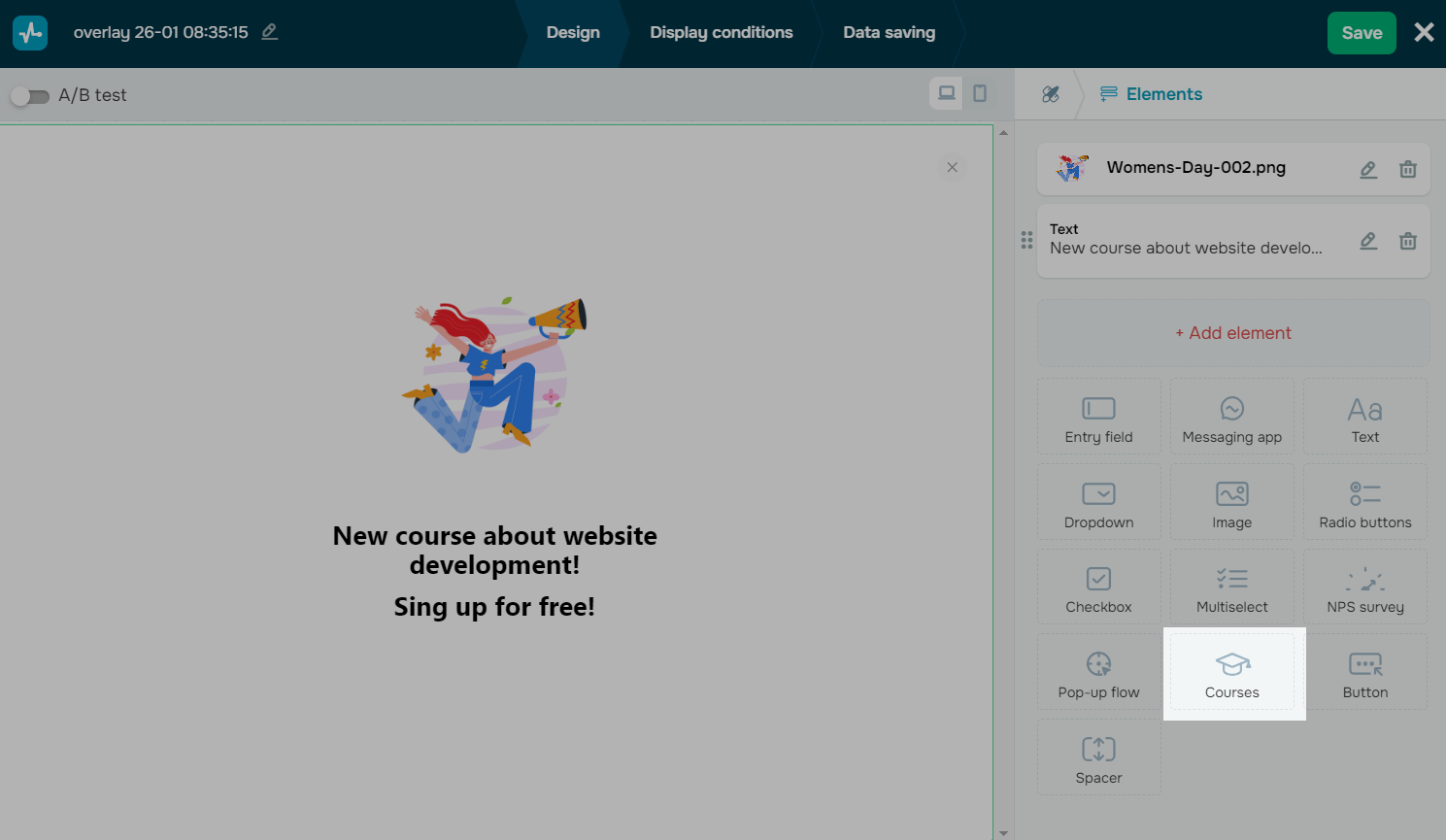This screenshot has width=1446, height=840.
Task: Add an Image element from palette
Action: point(1232,502)
